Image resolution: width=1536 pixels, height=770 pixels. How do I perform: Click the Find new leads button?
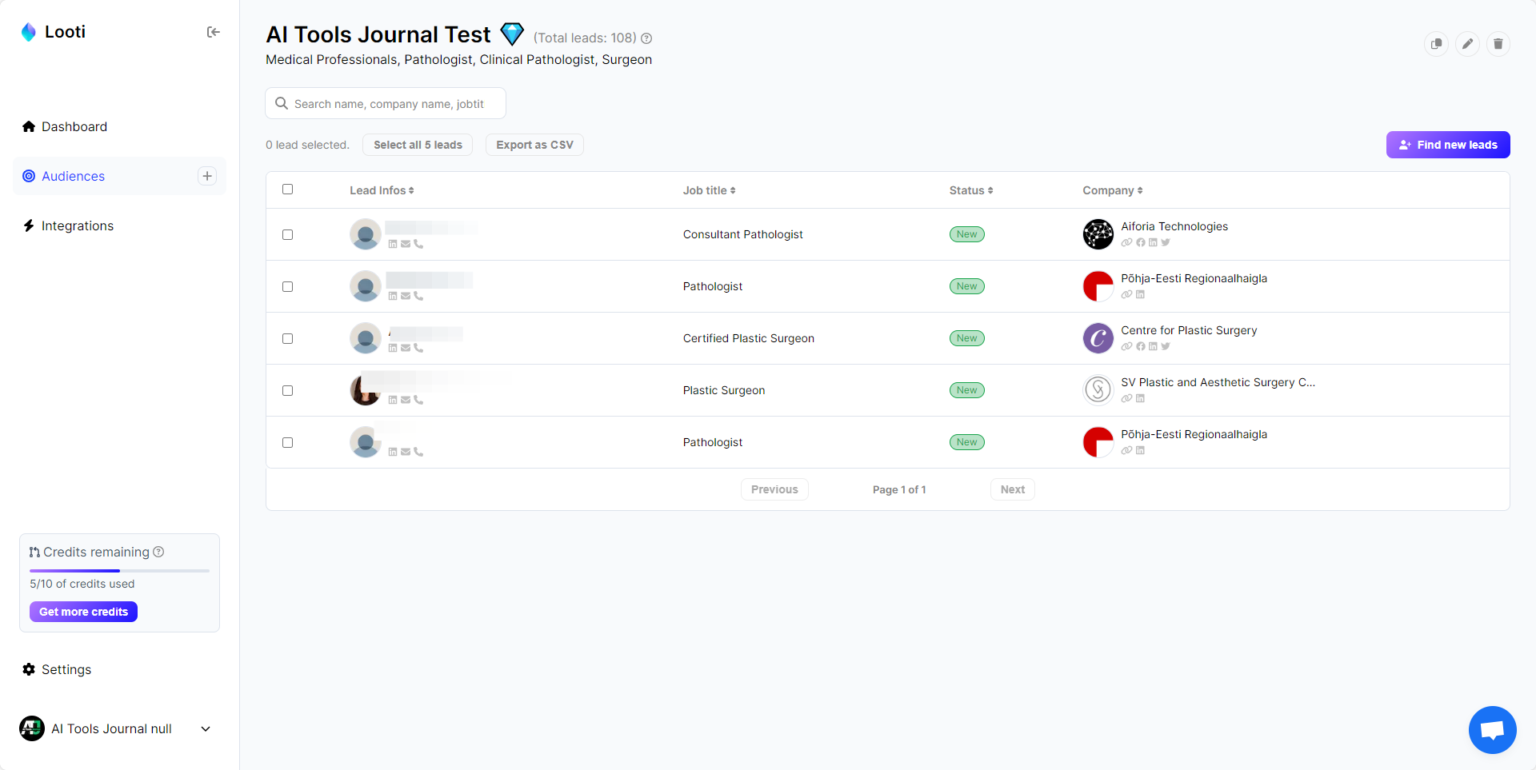1447,144
